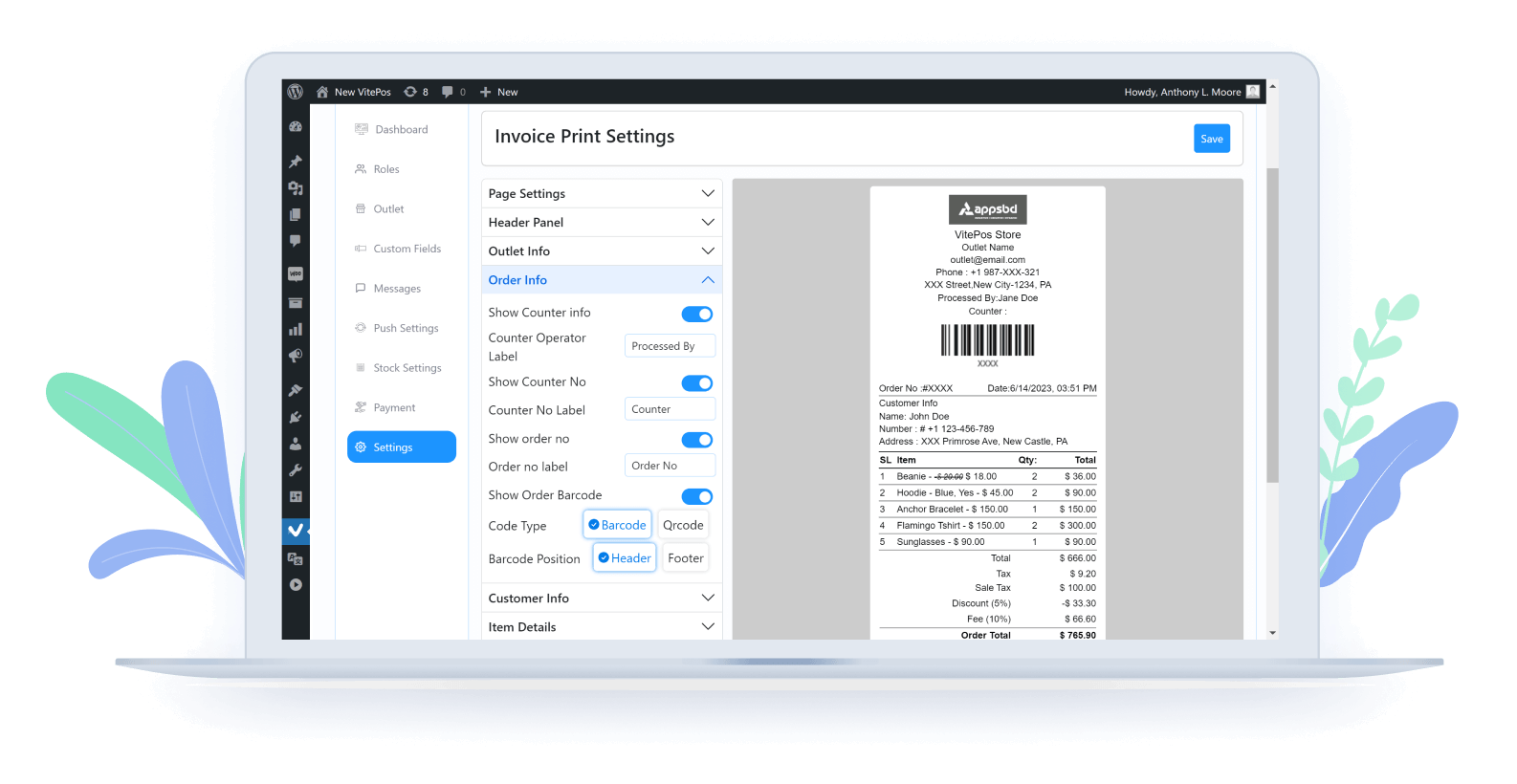This screenshot has width=1517, height=784.
Task: Open the Marketing megaphone icon
Action: [x=296, y=356]
